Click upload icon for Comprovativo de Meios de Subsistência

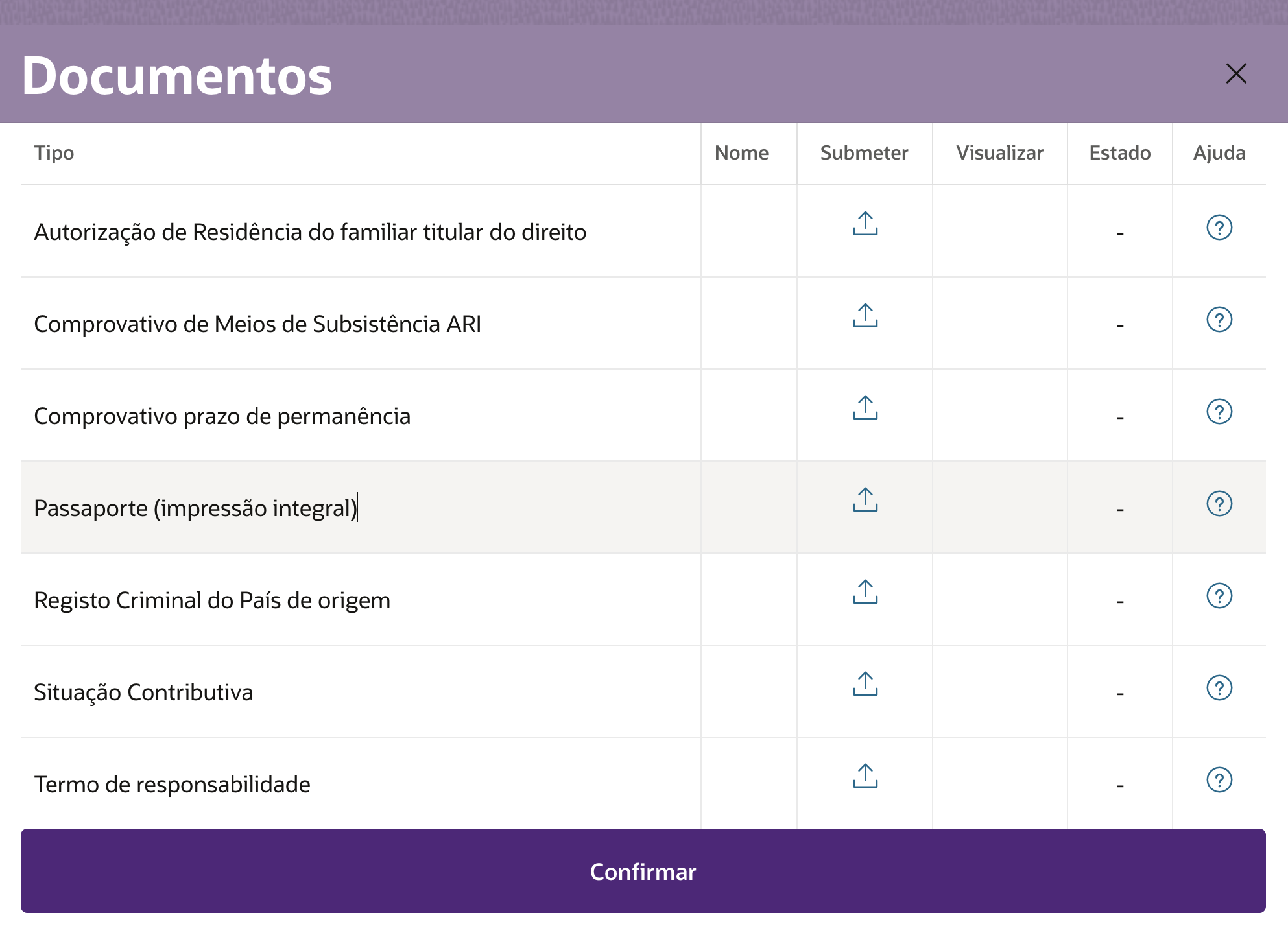point(865,316)
